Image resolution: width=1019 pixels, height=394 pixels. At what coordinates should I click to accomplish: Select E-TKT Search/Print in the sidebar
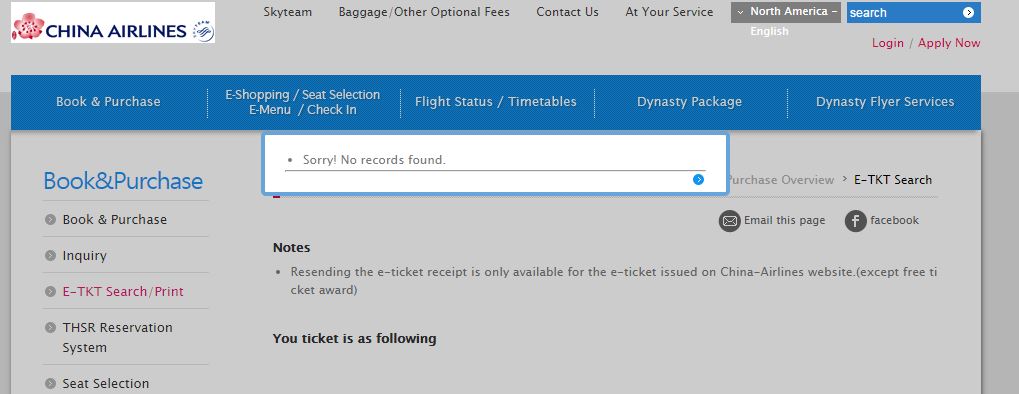123,292
